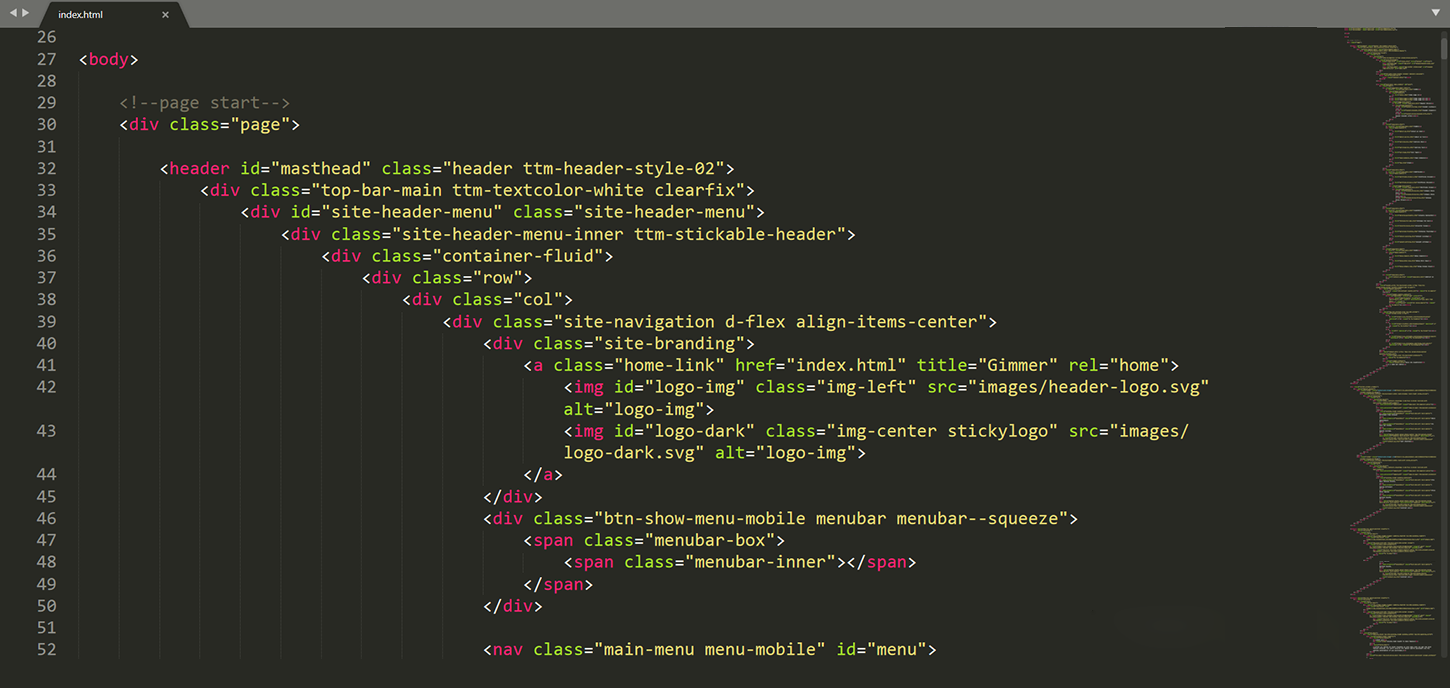Click the tab forward navigation arrow
This screenshot has width=1450, height=688.
tap(26, 12)
